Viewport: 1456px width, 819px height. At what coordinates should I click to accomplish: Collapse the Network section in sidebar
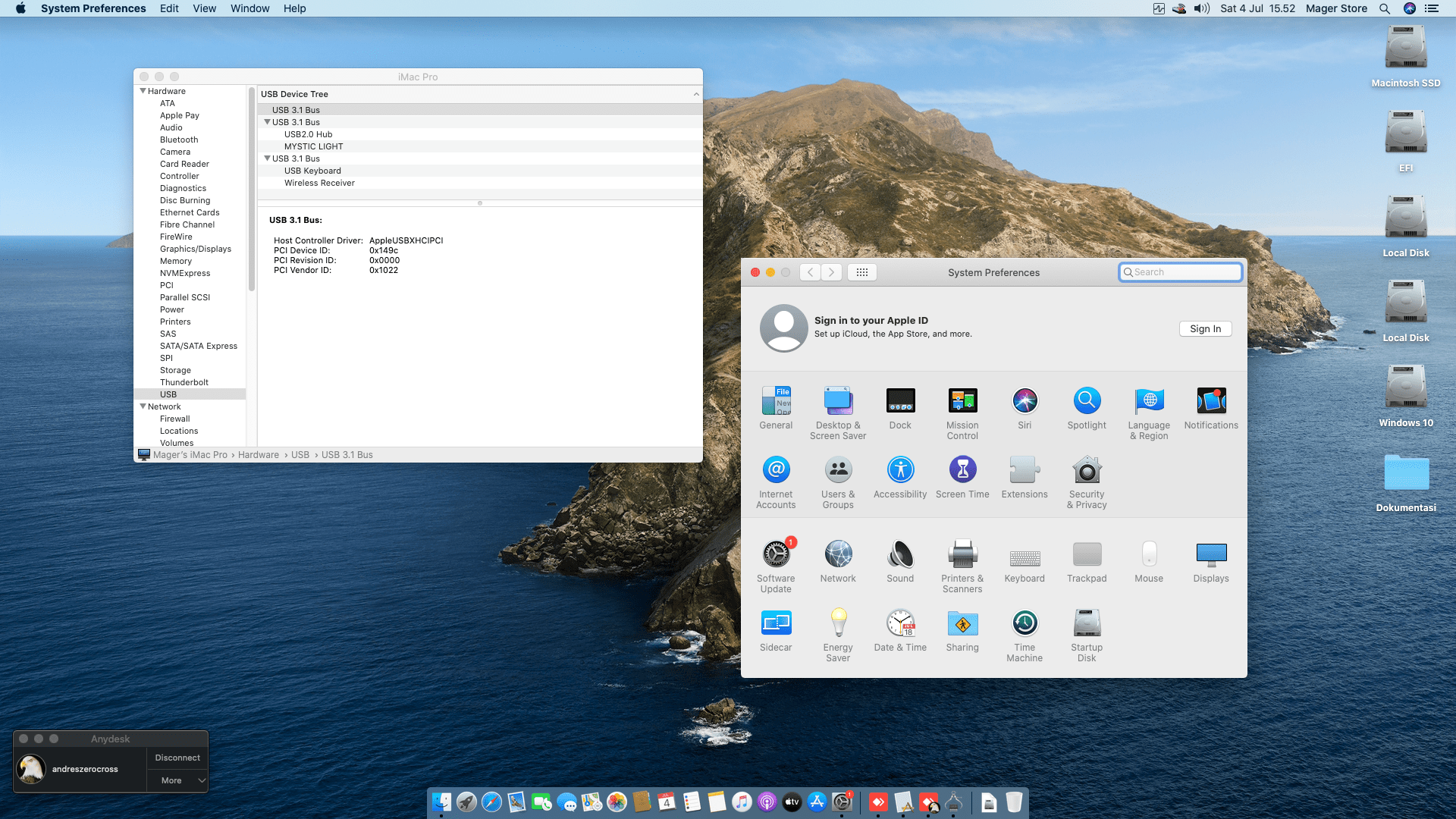tap(143, 406)
